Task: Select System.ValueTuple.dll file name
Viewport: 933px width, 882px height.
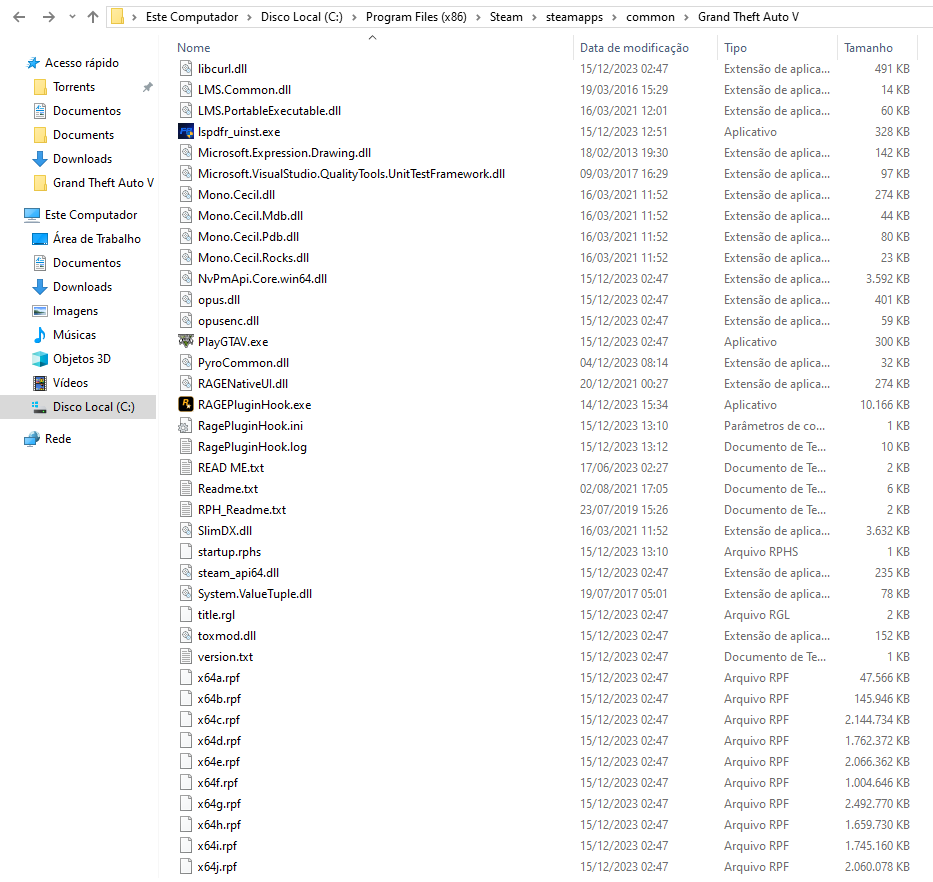Action: pos(255,594)
